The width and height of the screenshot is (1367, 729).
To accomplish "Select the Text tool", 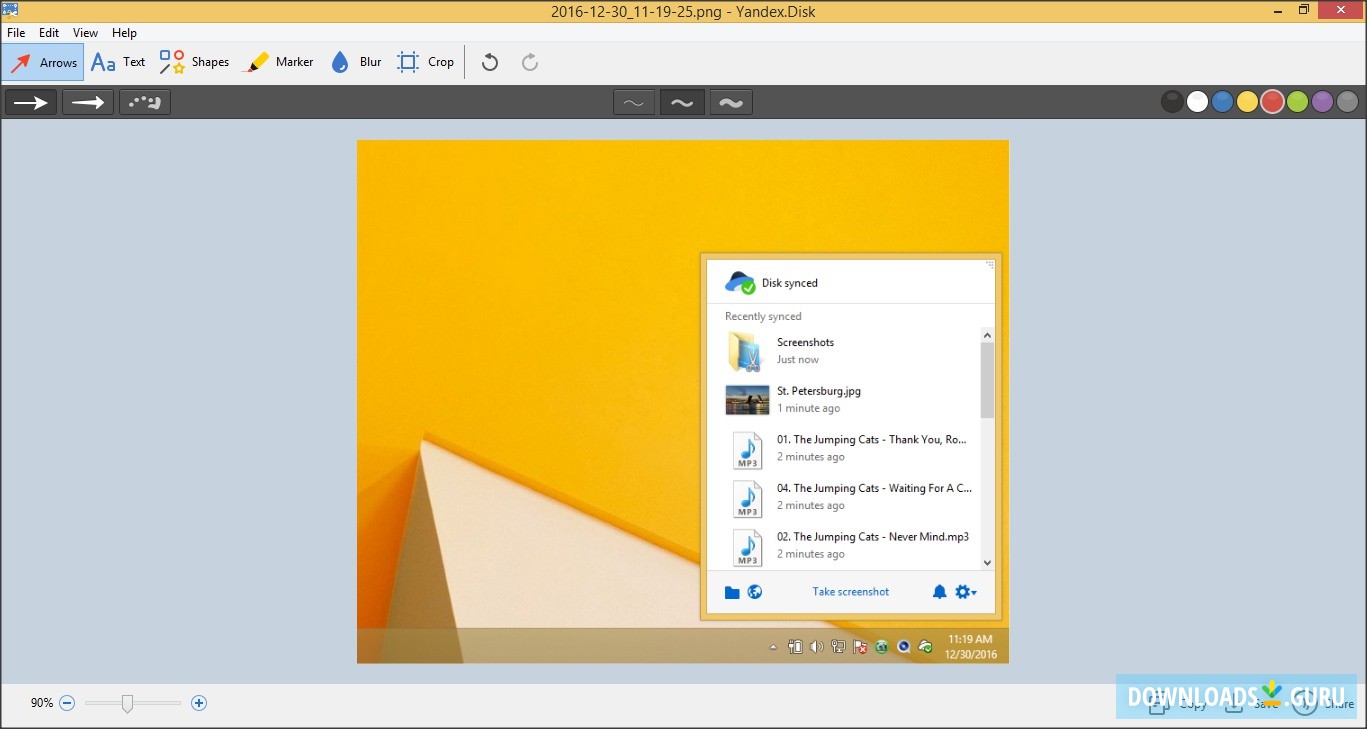I will [x=118, y=62].
